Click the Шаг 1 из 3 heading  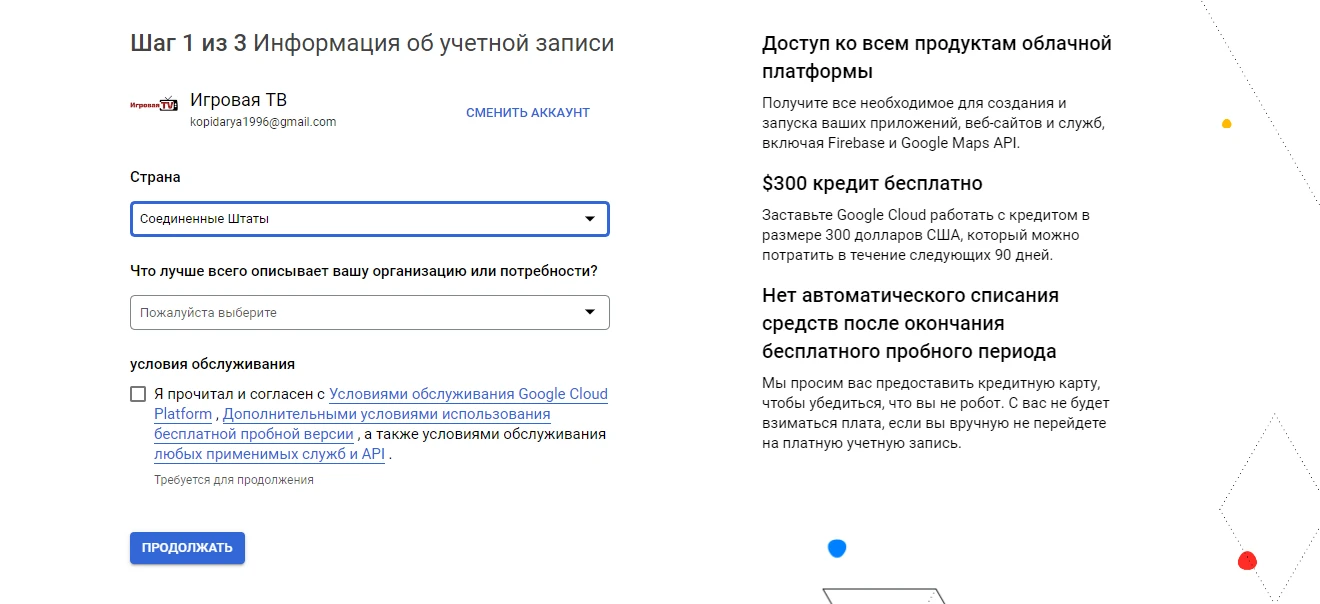click(x=372, y=43)
